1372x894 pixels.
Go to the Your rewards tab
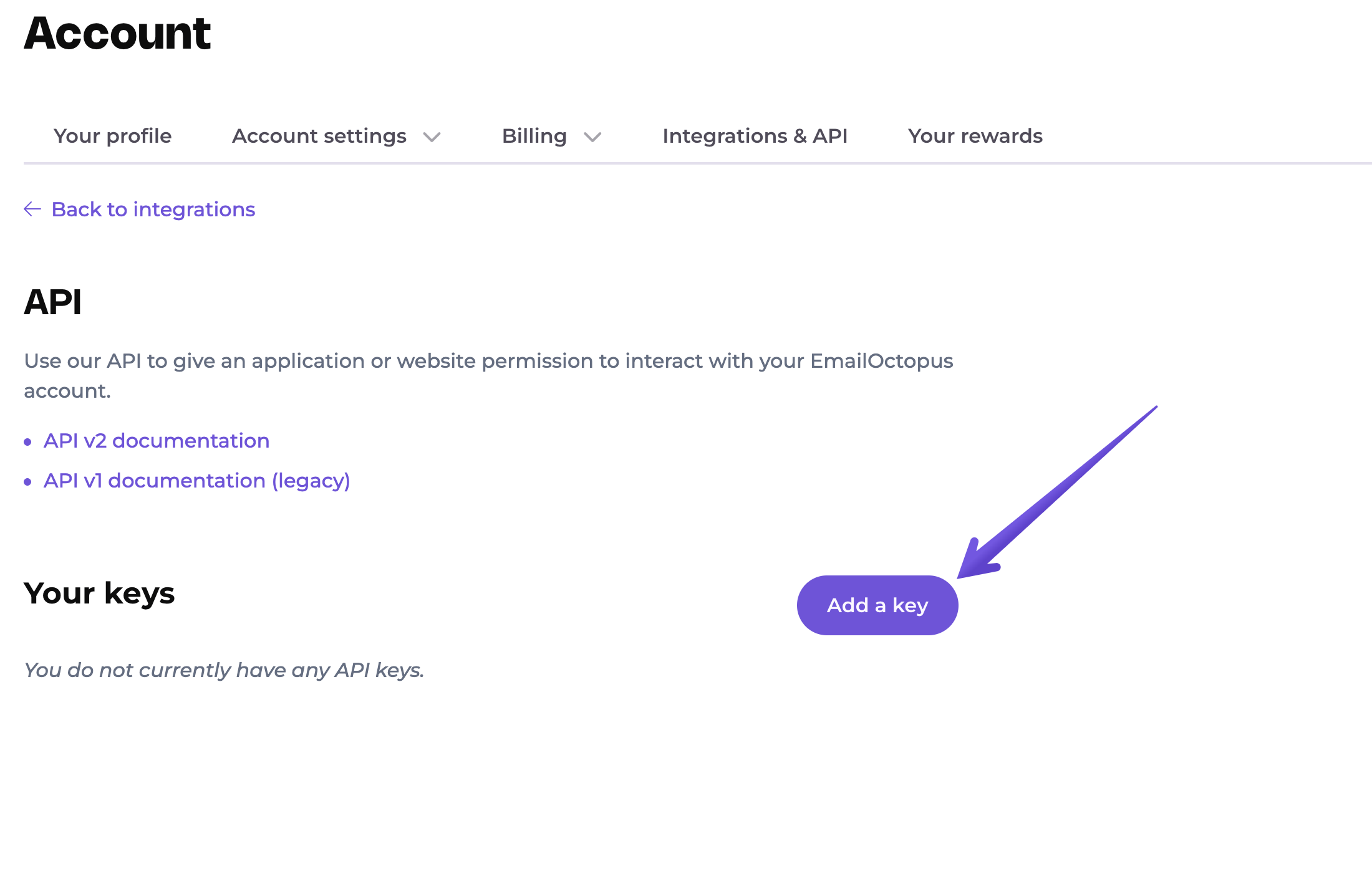pyautogui.click(x=975, y=136)
